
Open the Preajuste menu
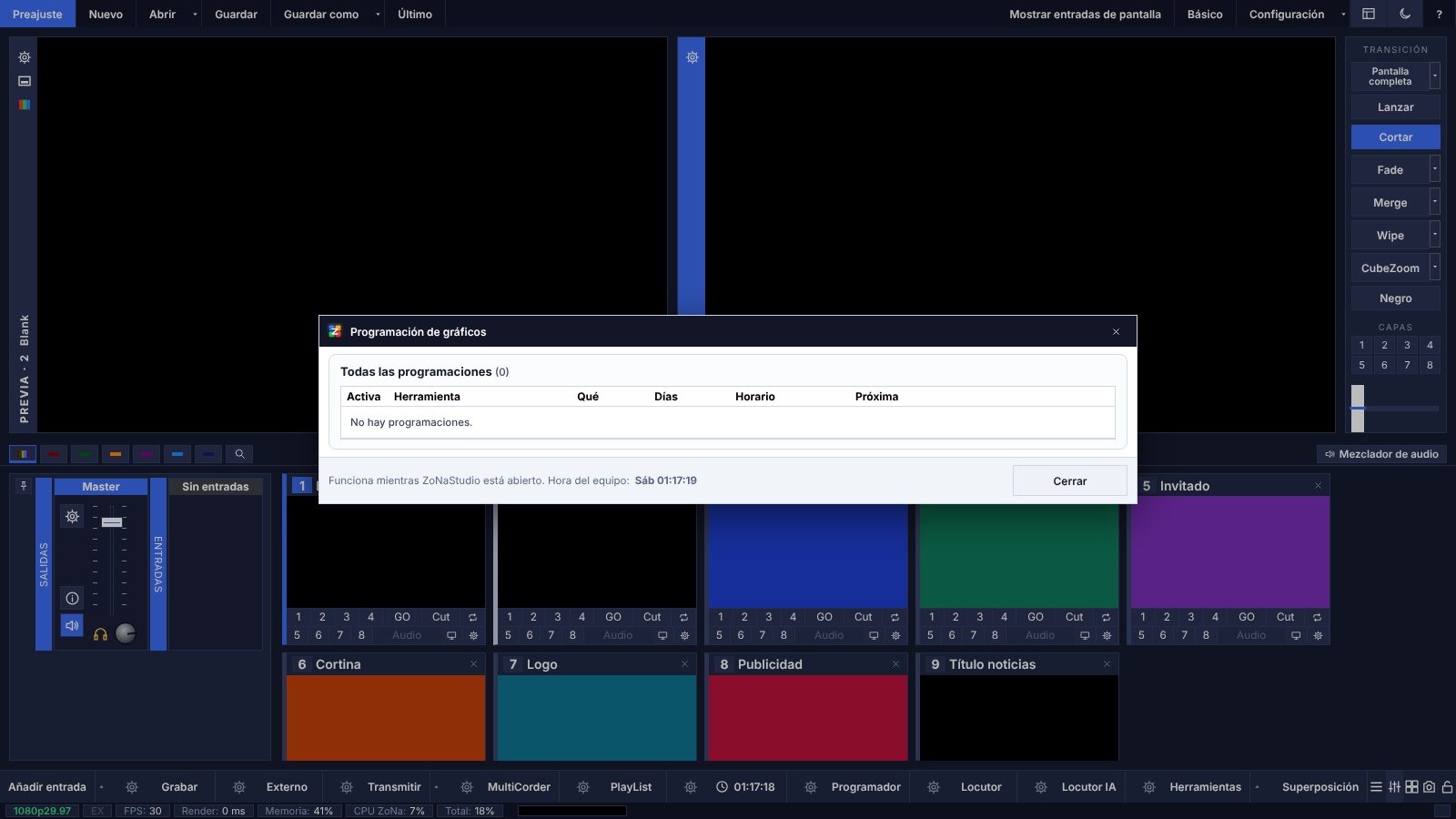pos(37,14)
